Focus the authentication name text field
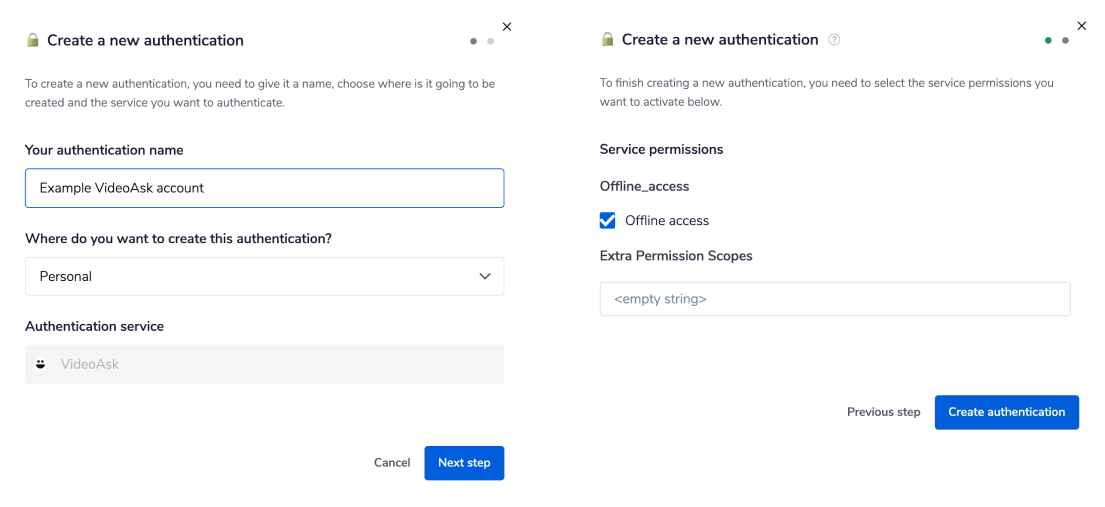The width and height of the screenshot is (1105, 507). pyautogui.click(x=264, y=188)
